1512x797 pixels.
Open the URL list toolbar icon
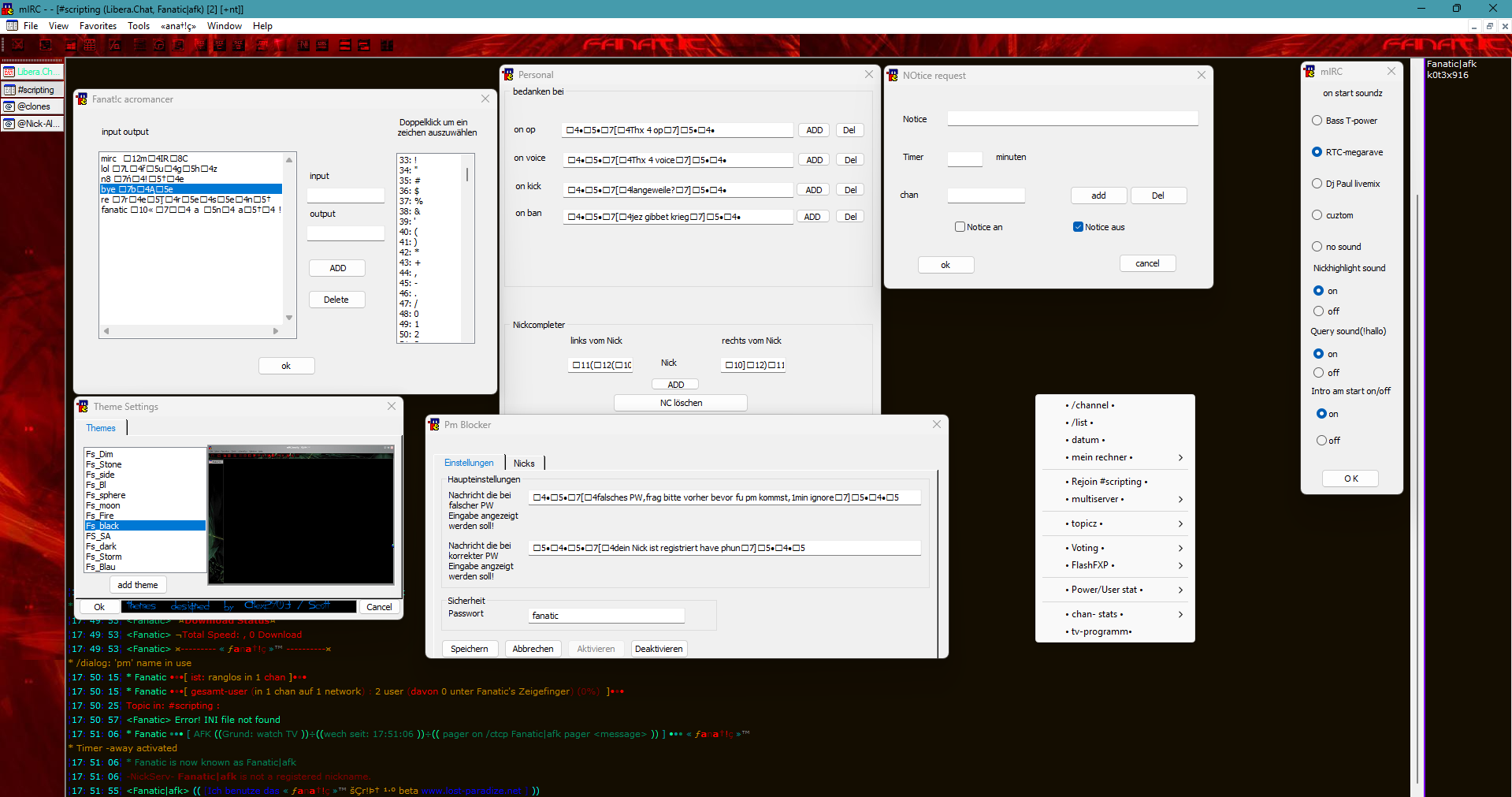point(322,45)
